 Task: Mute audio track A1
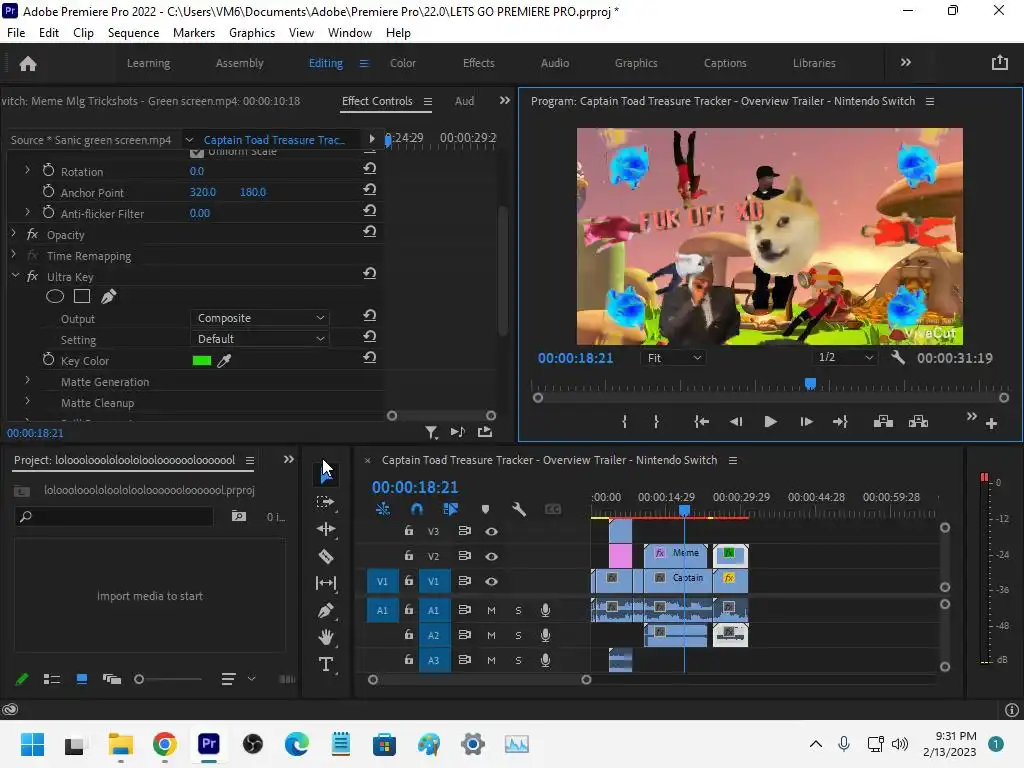491,610
